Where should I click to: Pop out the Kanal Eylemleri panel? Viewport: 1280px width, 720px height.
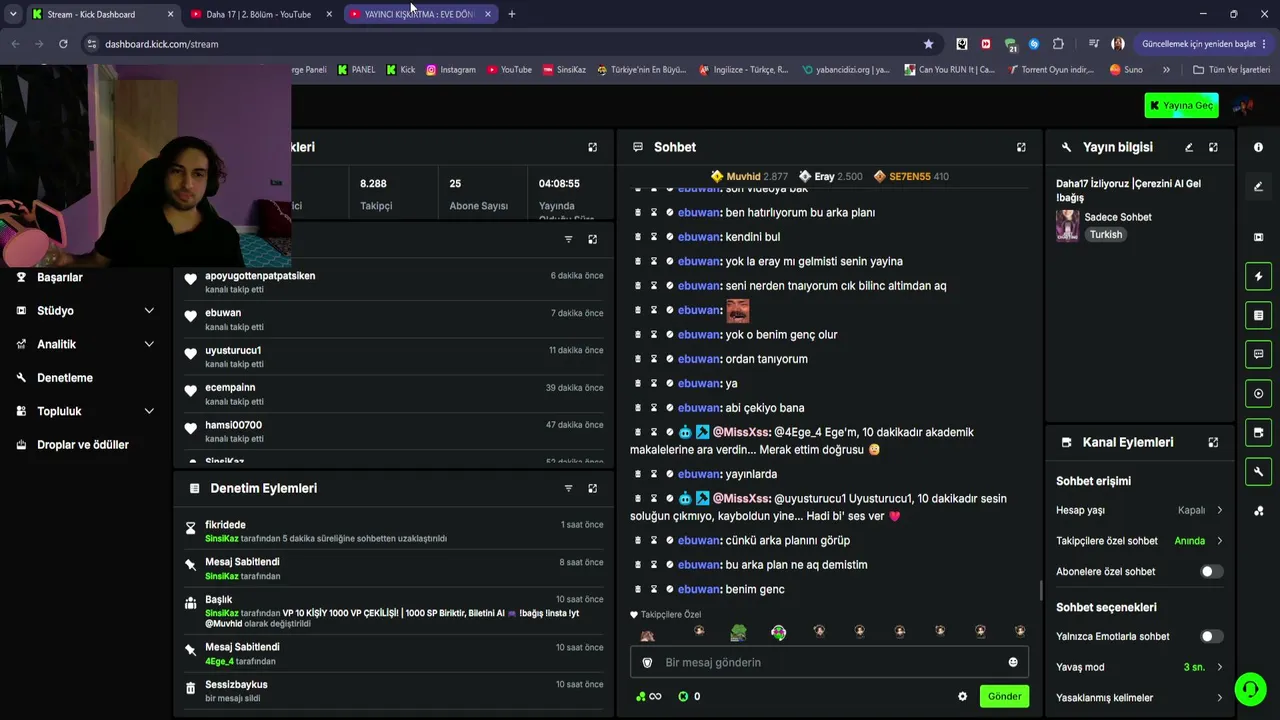(x=1213, y=442)
